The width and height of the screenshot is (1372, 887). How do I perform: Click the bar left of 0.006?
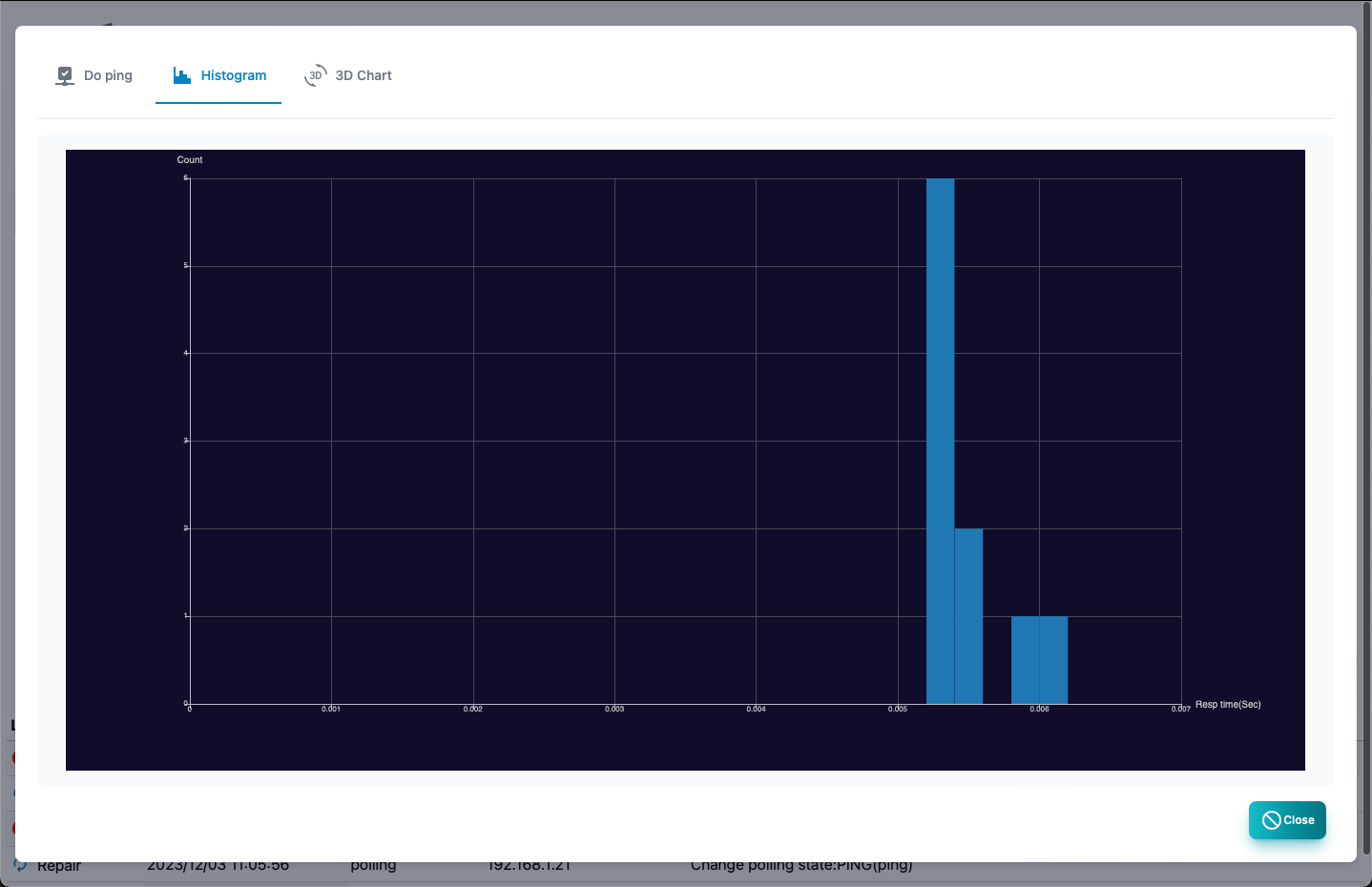1025,660
